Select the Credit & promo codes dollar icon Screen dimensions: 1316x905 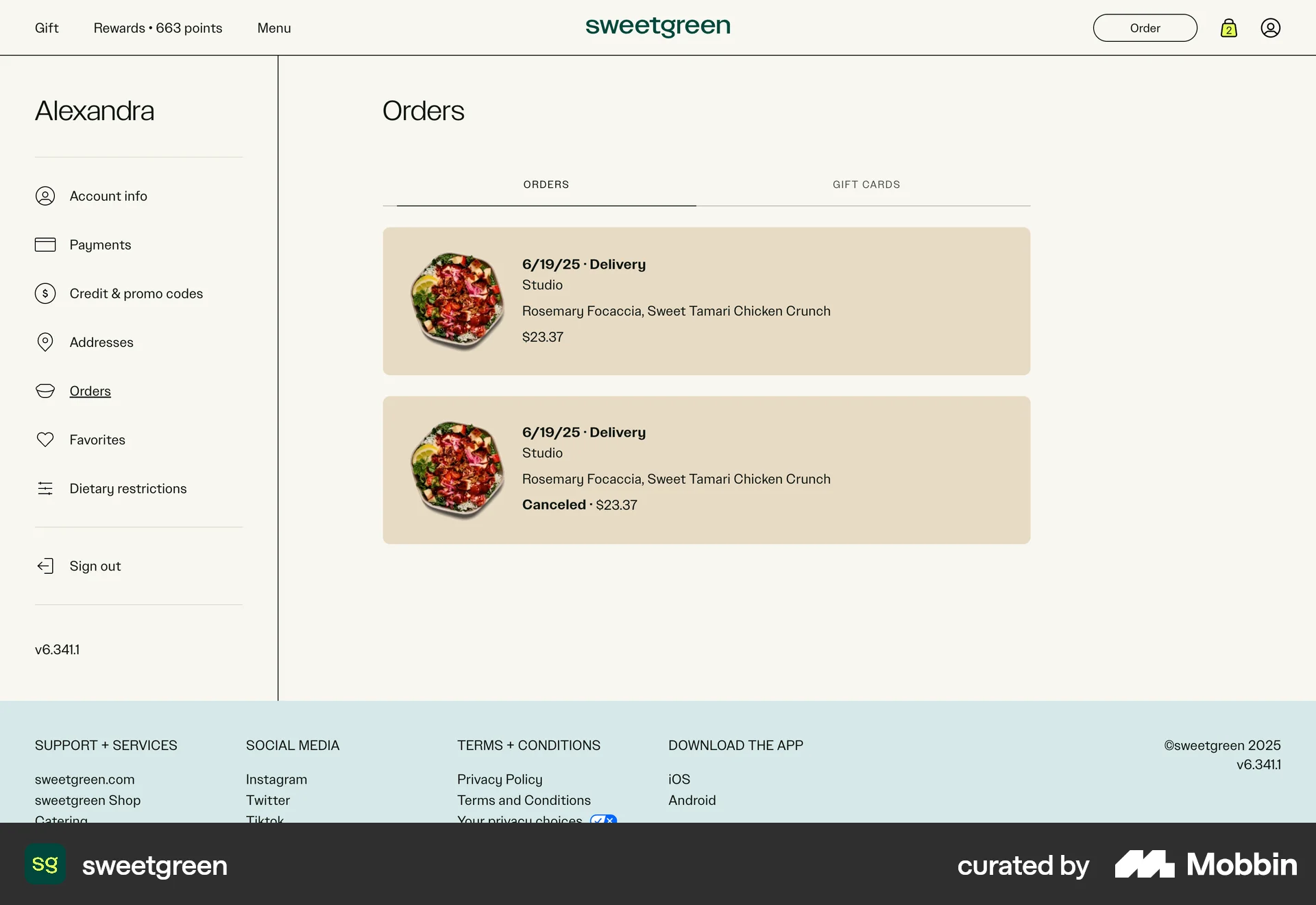point(45,293)
